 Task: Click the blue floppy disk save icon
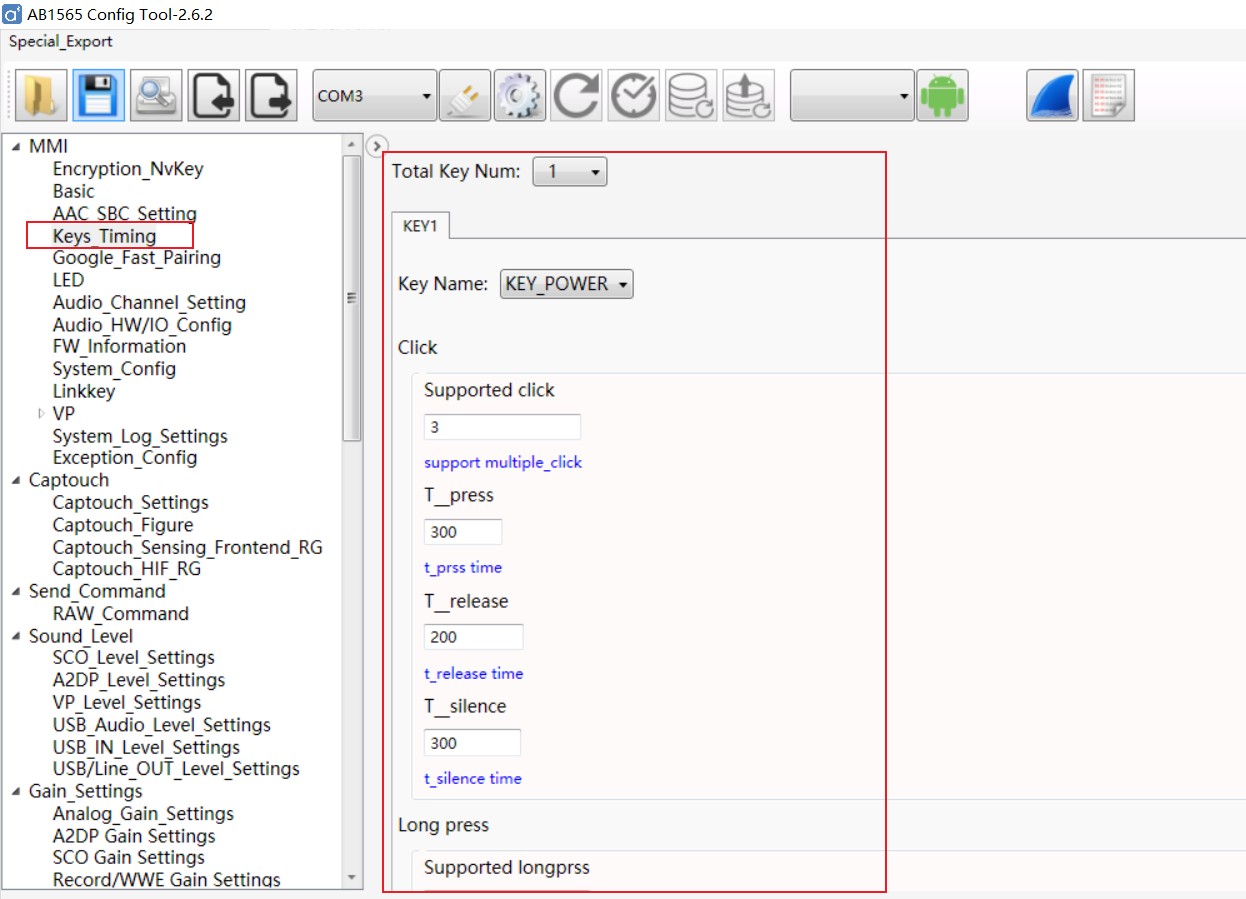tap(98, 96)
